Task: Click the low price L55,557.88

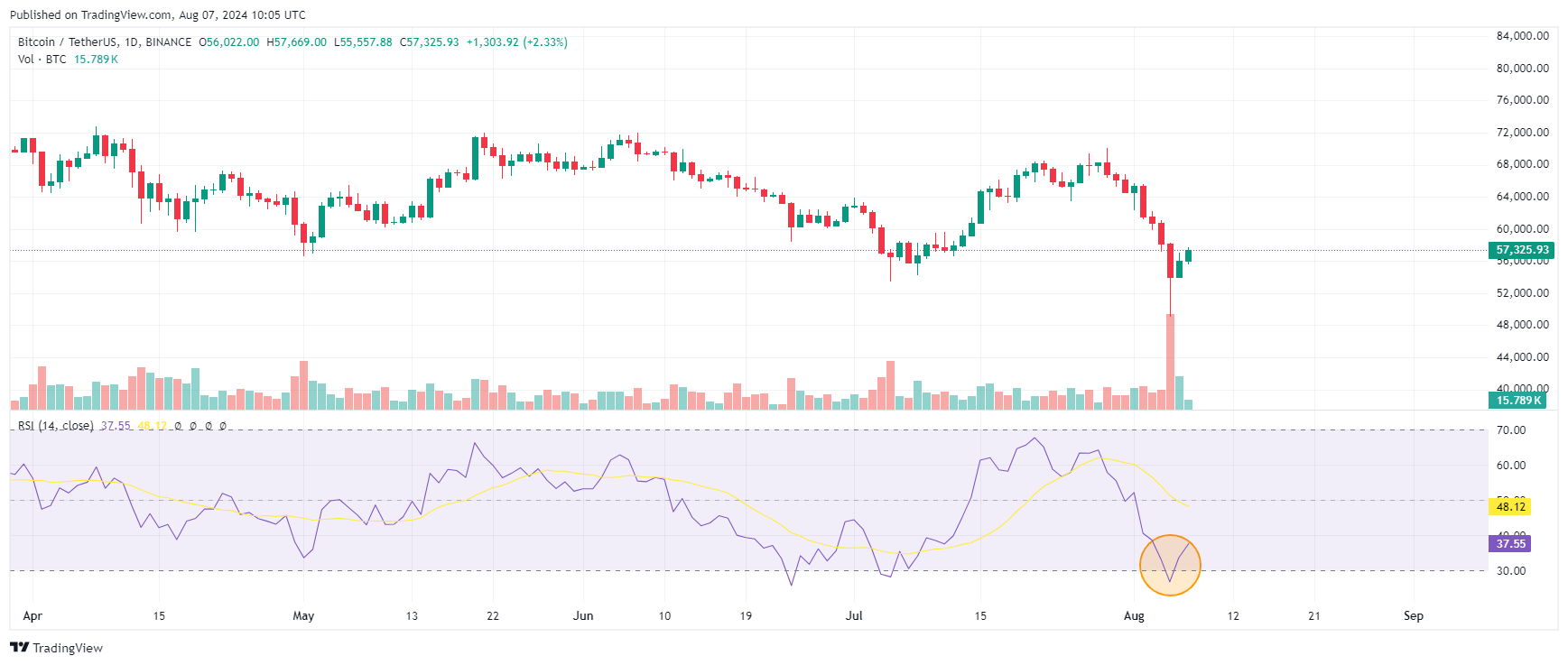Action: (x=363, y=42)
